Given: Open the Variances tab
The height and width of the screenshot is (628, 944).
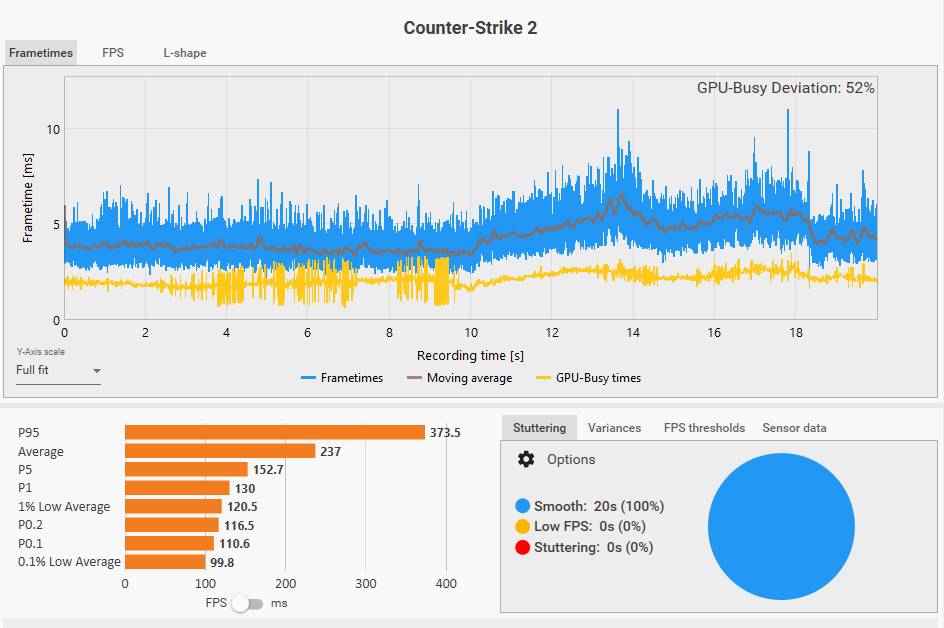Looking at the screenshot, I should click(x=614, y=428).
